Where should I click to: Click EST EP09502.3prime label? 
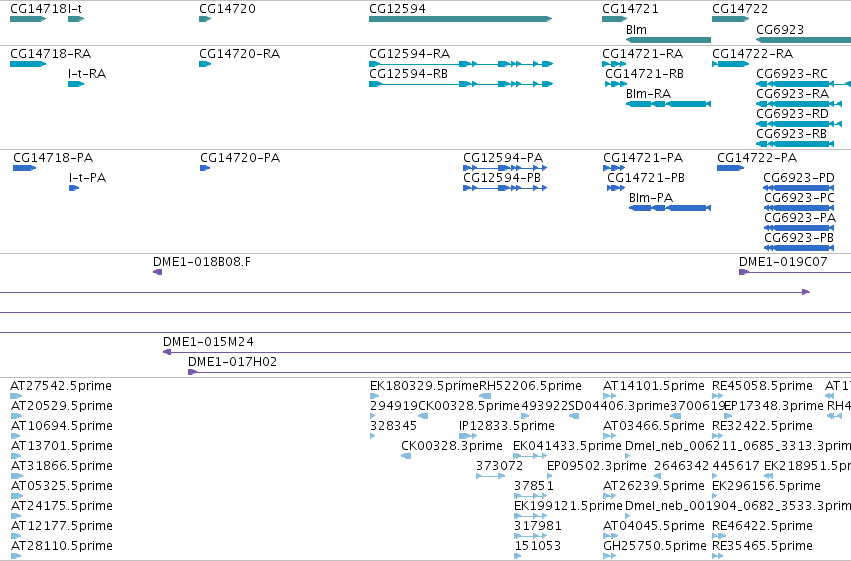597,466
